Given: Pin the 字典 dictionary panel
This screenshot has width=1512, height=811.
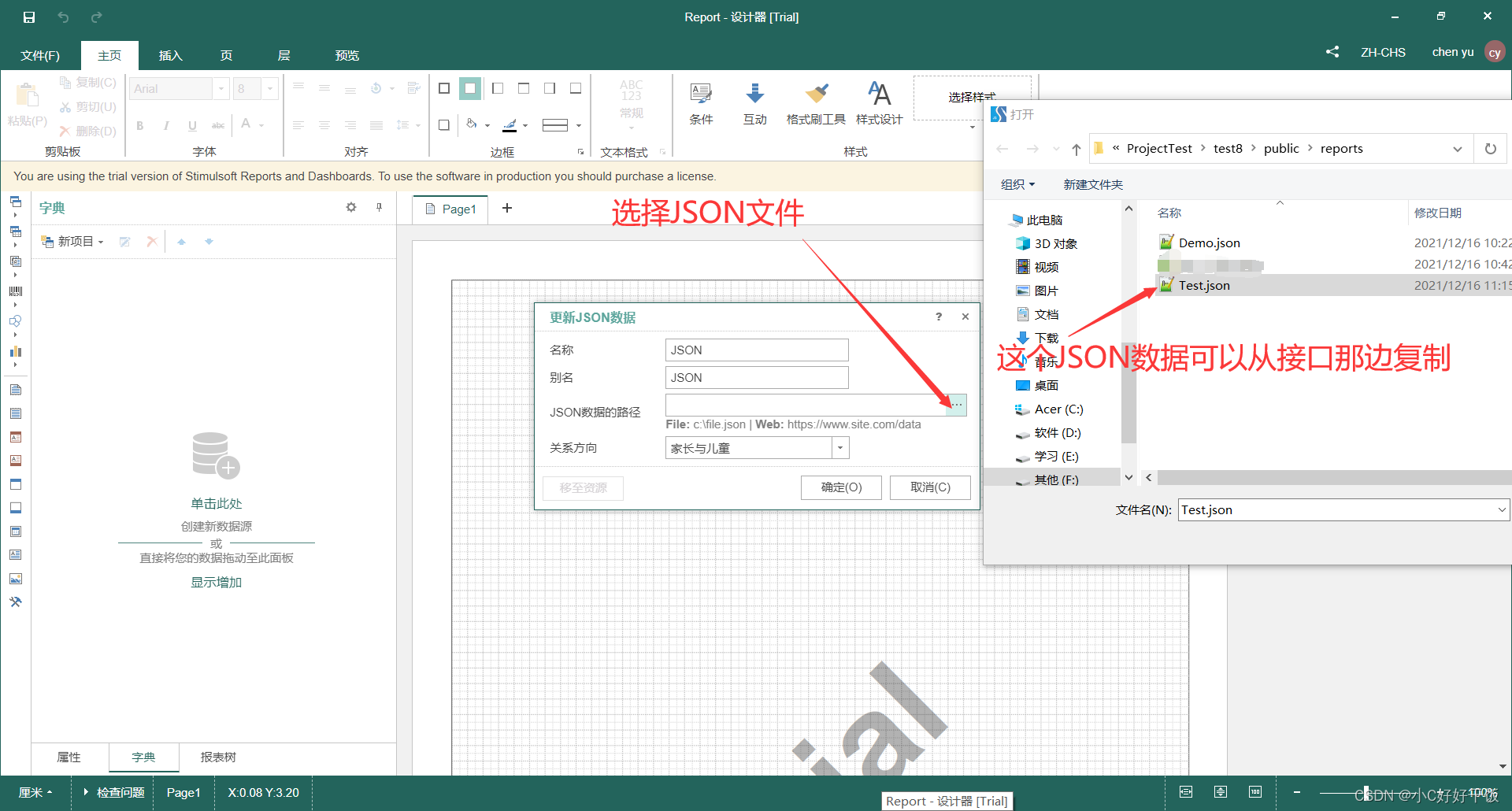Looking at the screenshot, I should tap(379, 207).
